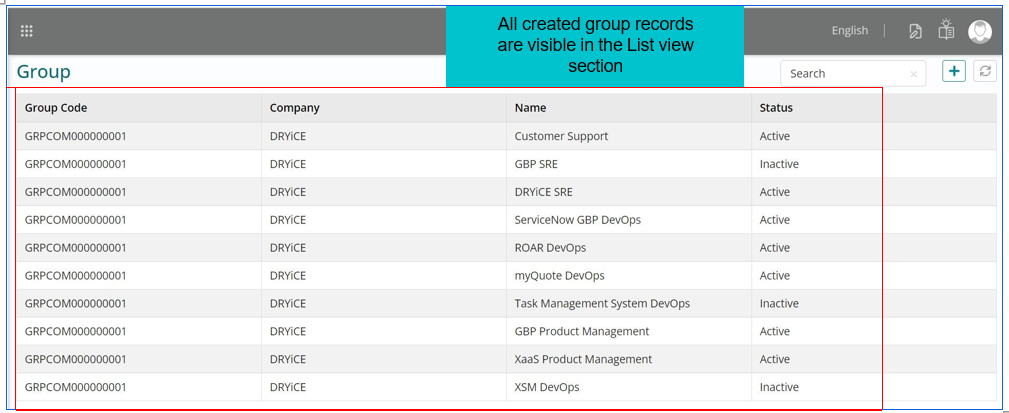Open the user profile avatar
The width and height of the screenshot is (1009, 413).
coord(980,31)
